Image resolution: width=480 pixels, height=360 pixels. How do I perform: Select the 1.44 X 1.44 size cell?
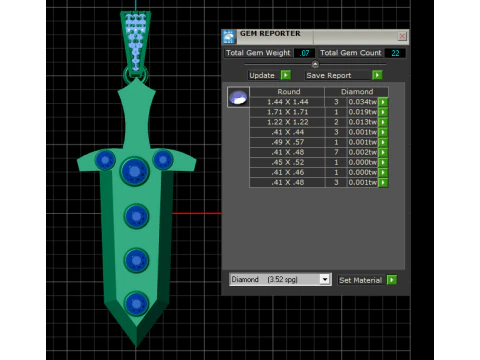tap(287, 102)
